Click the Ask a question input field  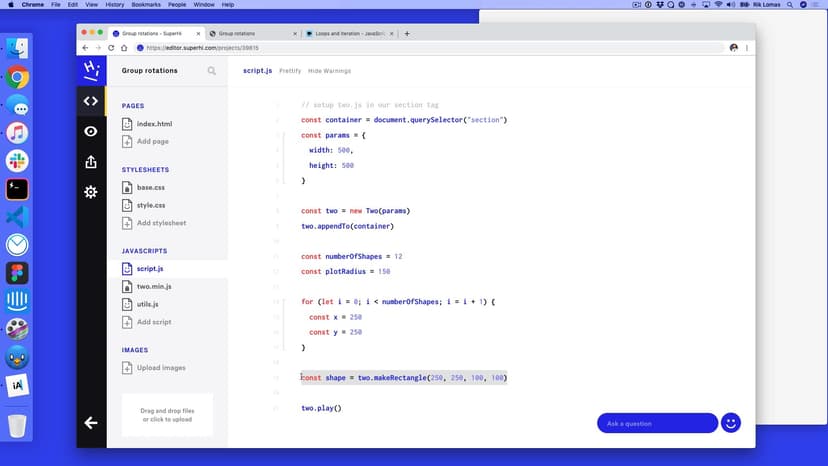656,423
